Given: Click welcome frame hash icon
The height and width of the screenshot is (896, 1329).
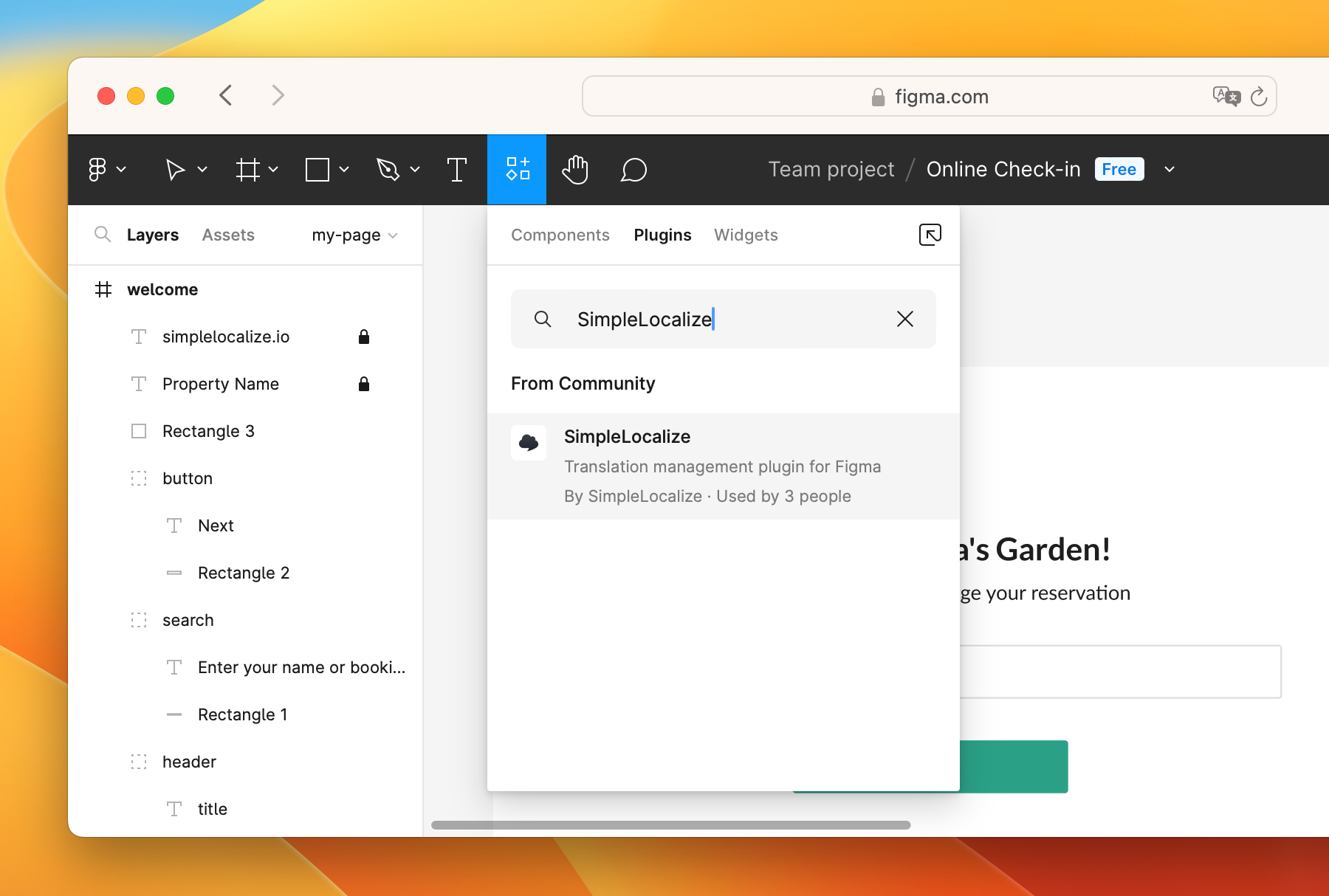Looking at the screenshot, I should tap(103, 289).
